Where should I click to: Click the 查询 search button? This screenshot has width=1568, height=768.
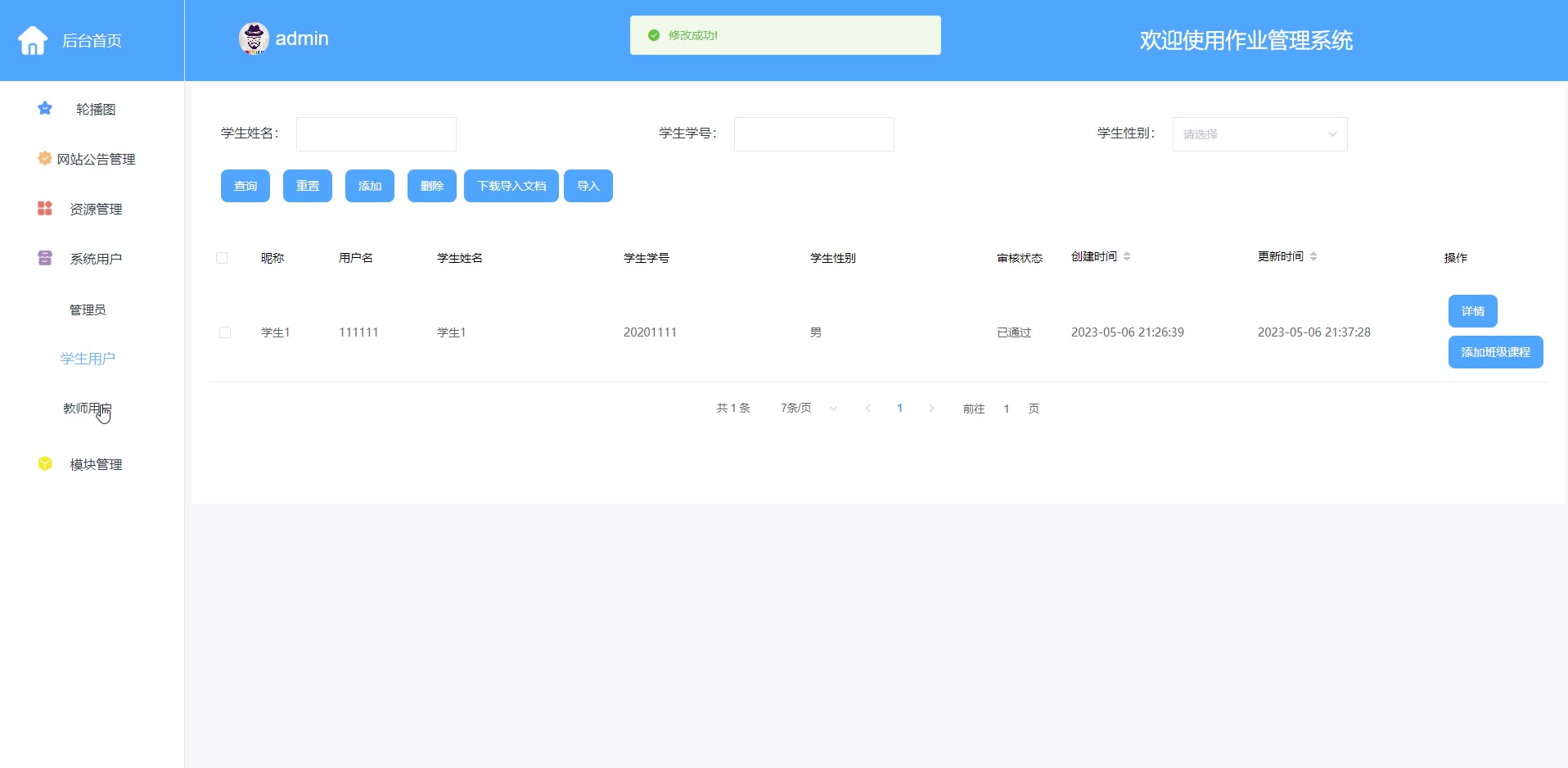coord(246,186)
